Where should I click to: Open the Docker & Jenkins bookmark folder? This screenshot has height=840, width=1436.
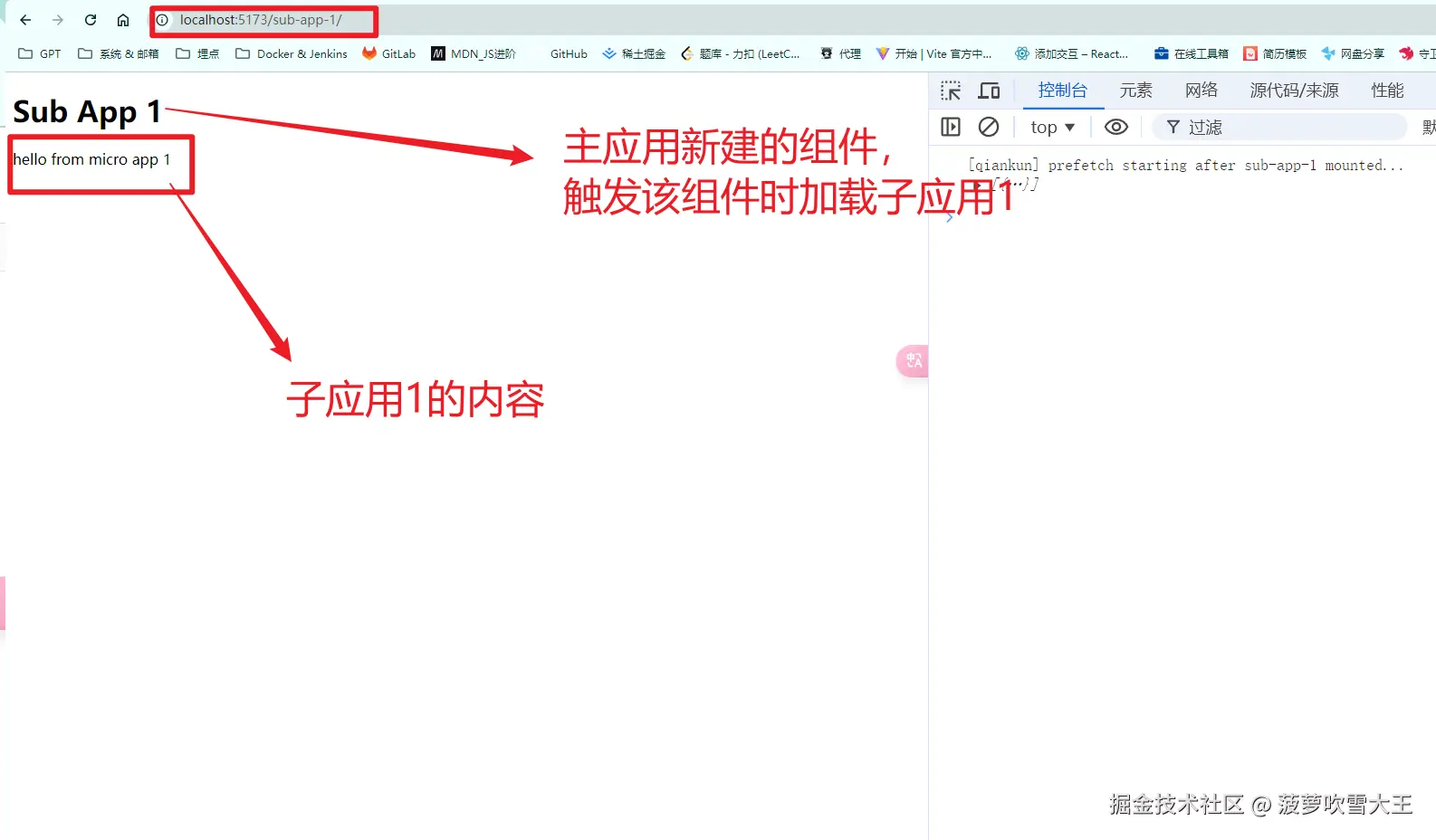pos(291,53)
